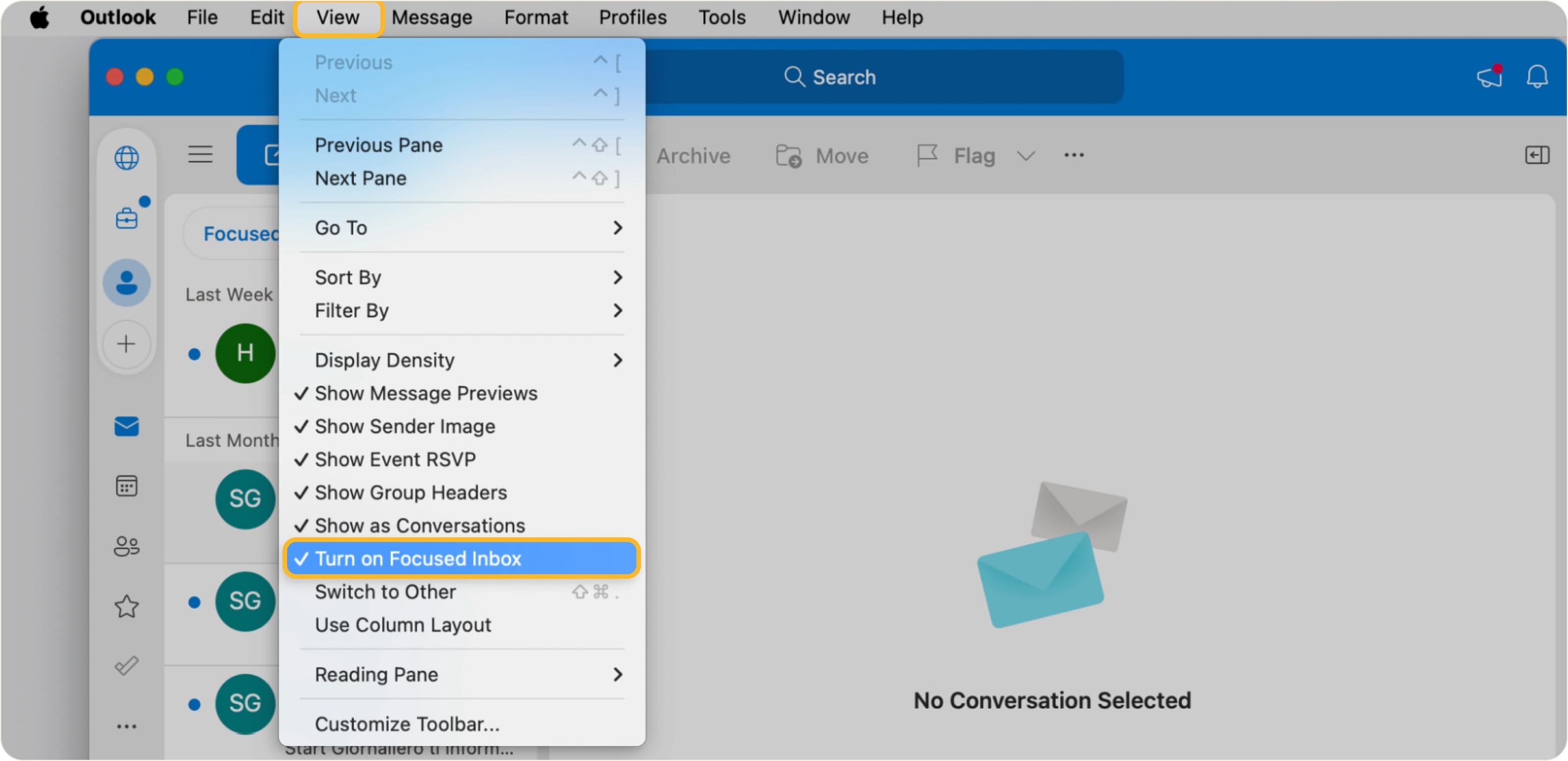Open the Format menu
The width and height of the screenshot is (1568, 761).
point(536,17)
